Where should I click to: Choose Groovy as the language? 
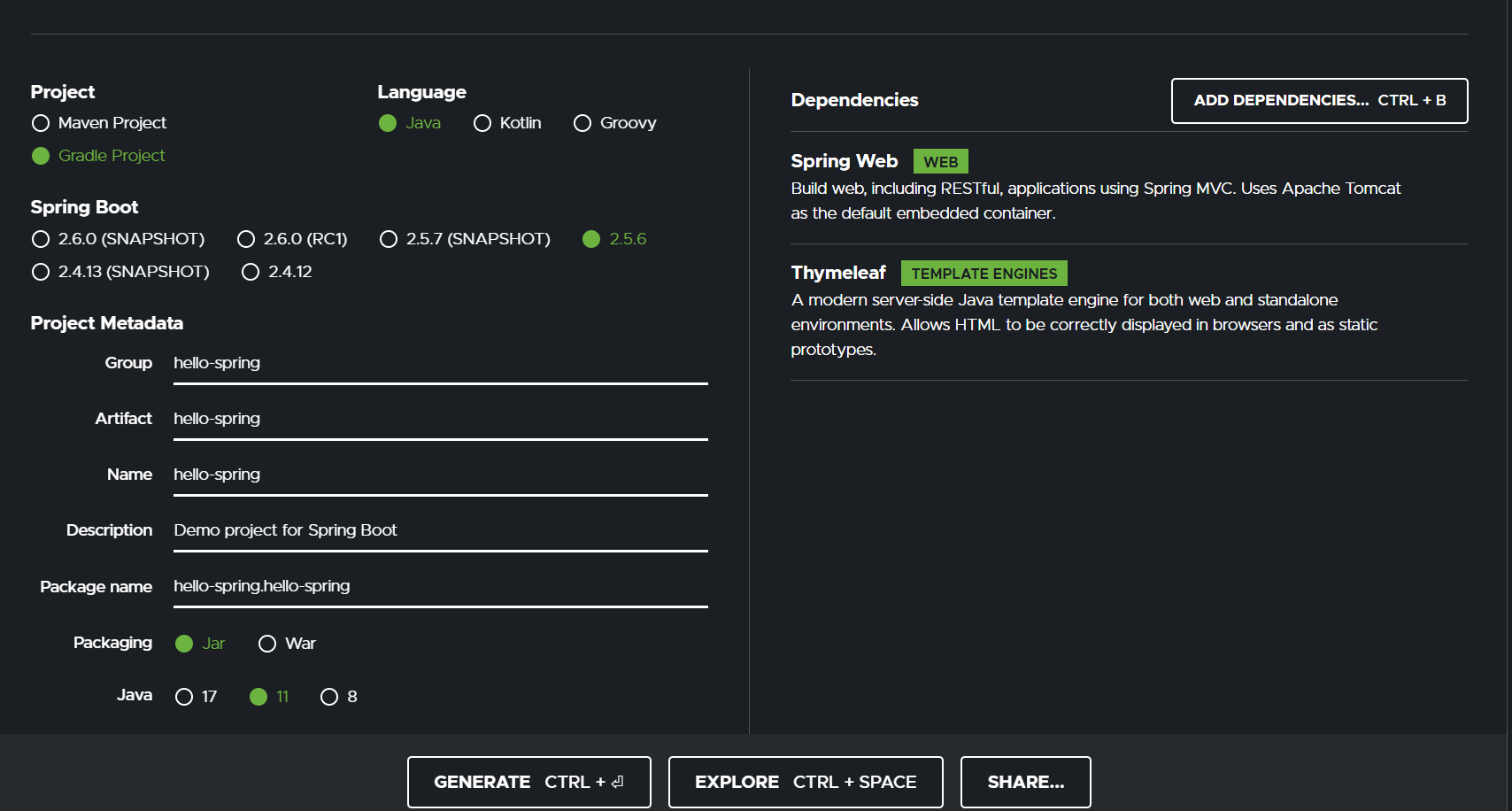click(614, 123)
